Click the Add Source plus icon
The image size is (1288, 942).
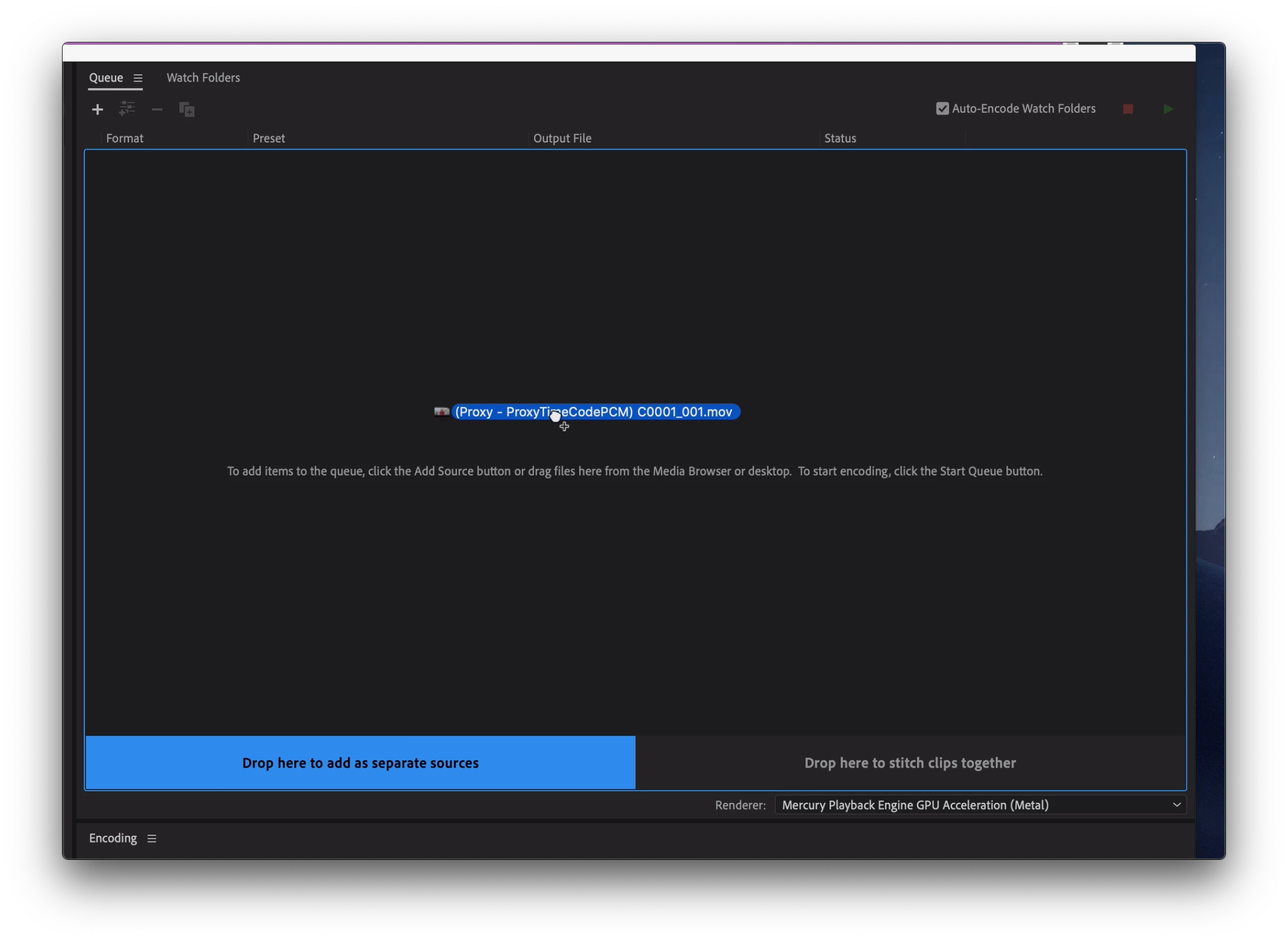tap(97, 109)
